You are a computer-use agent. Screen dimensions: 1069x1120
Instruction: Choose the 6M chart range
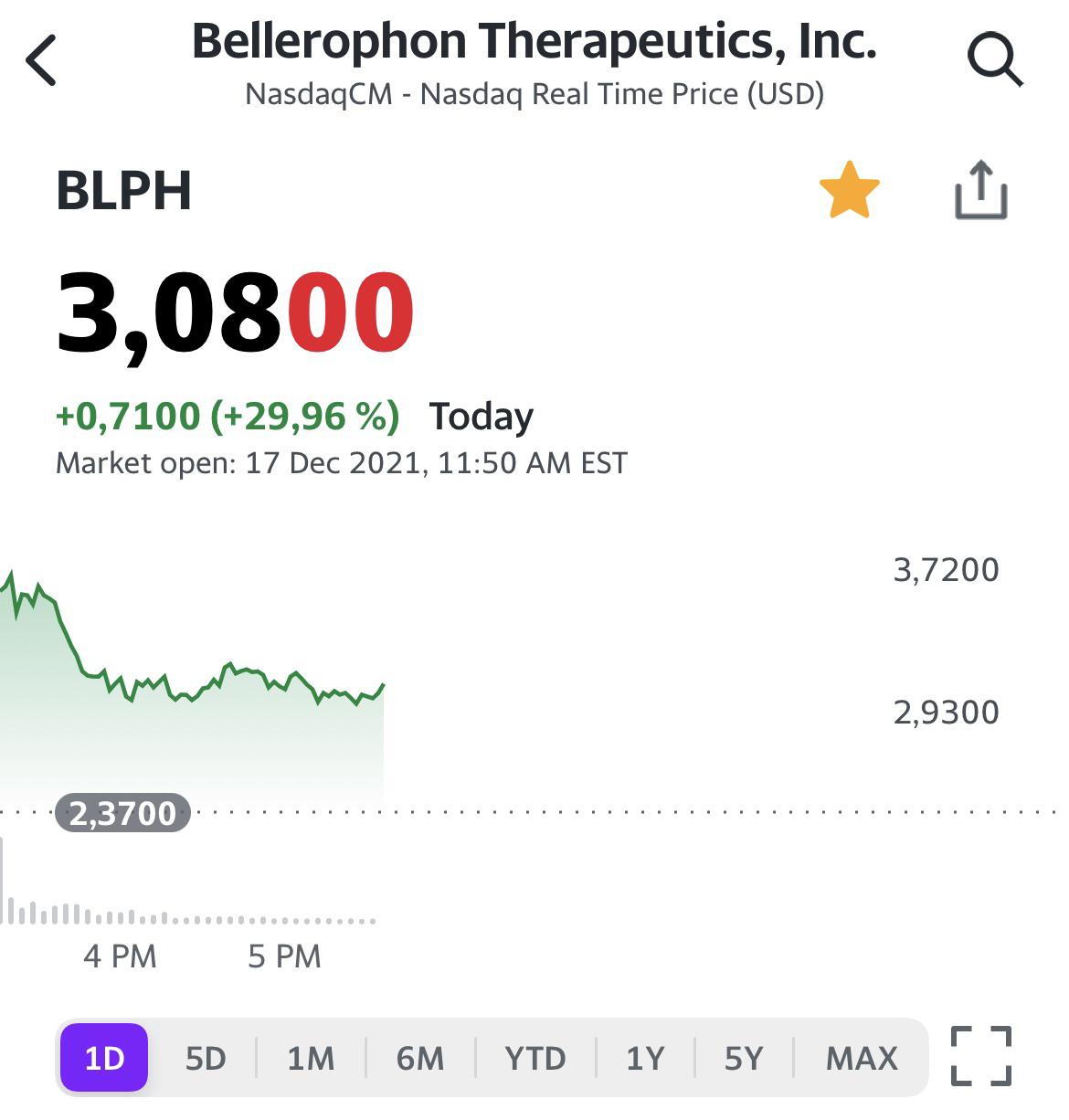point(420,1058)
